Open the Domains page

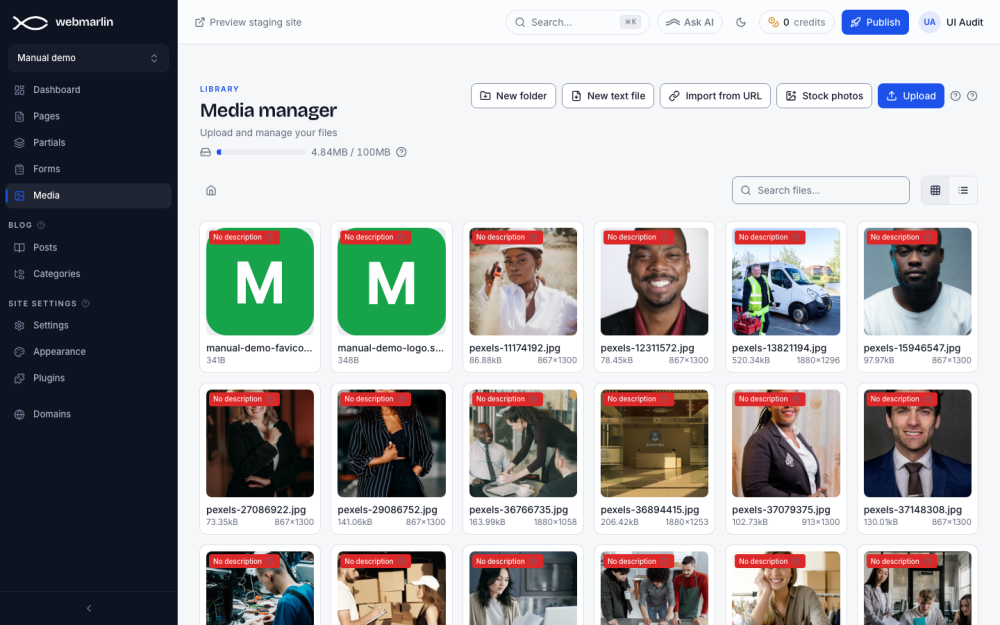(x=89, y=414)
